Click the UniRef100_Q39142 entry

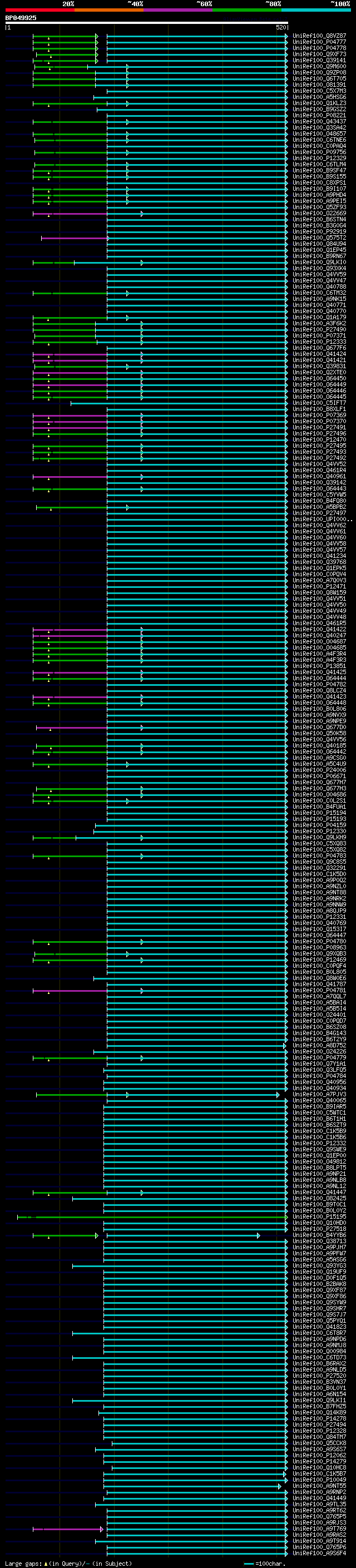[319, 482]
